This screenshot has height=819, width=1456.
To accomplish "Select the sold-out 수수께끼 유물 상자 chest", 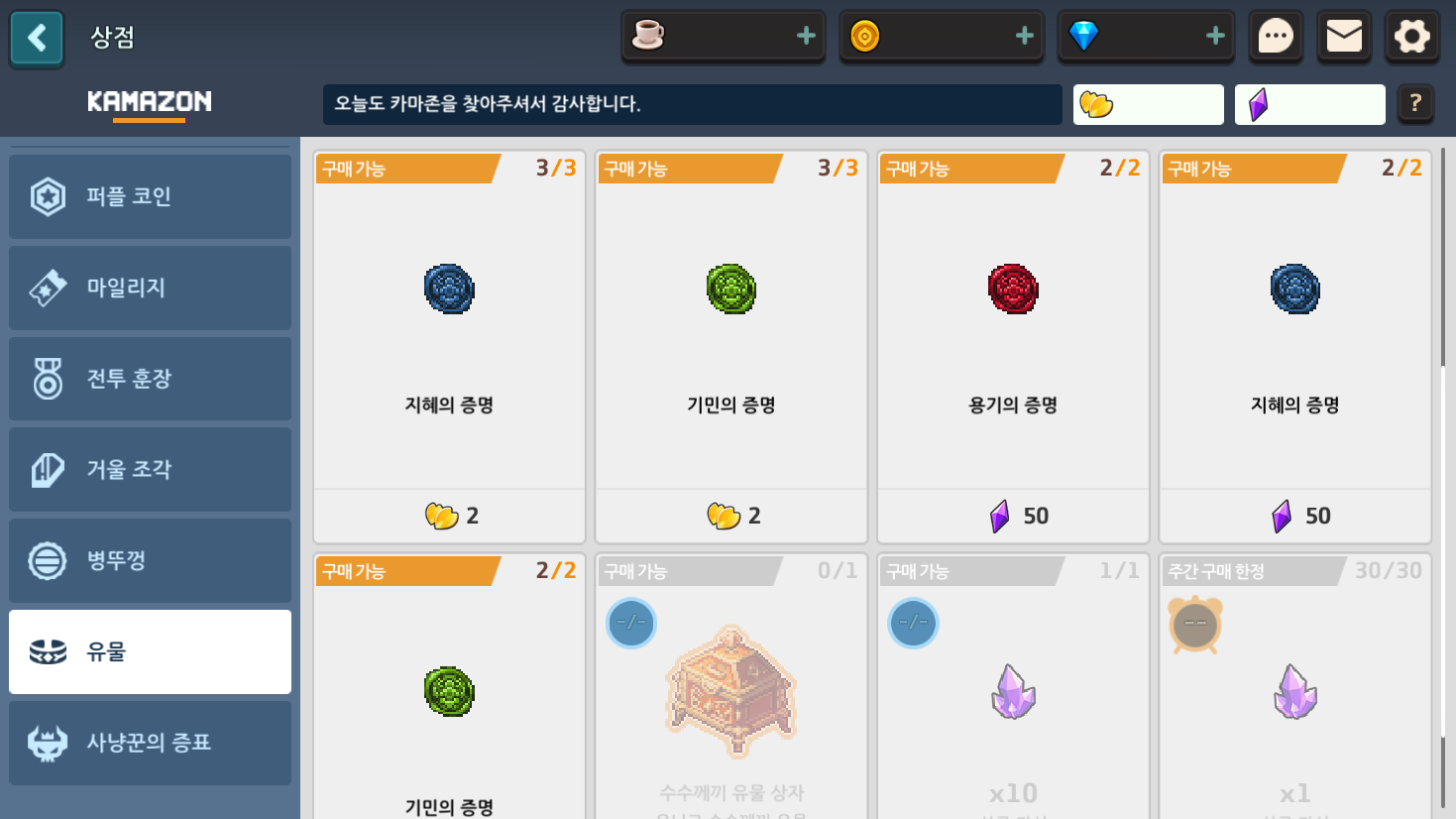I will coord(731,686).
